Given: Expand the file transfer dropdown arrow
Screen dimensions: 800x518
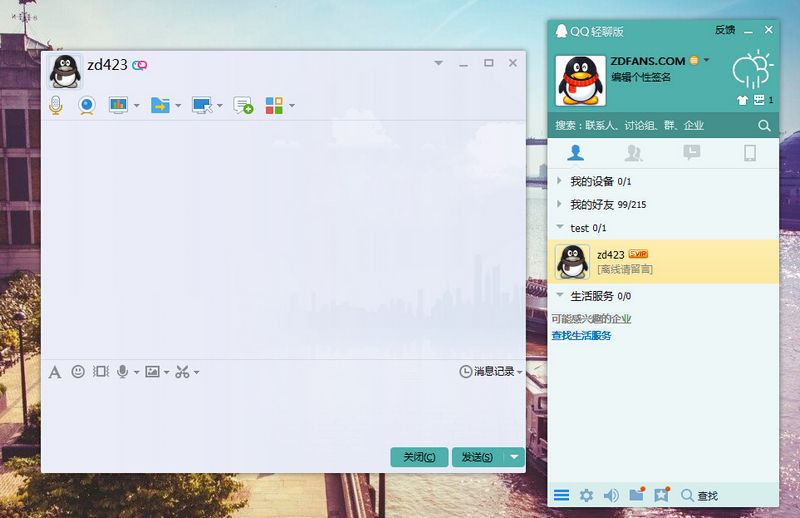Looking at the screenshot, I should (x=178, y=106).
